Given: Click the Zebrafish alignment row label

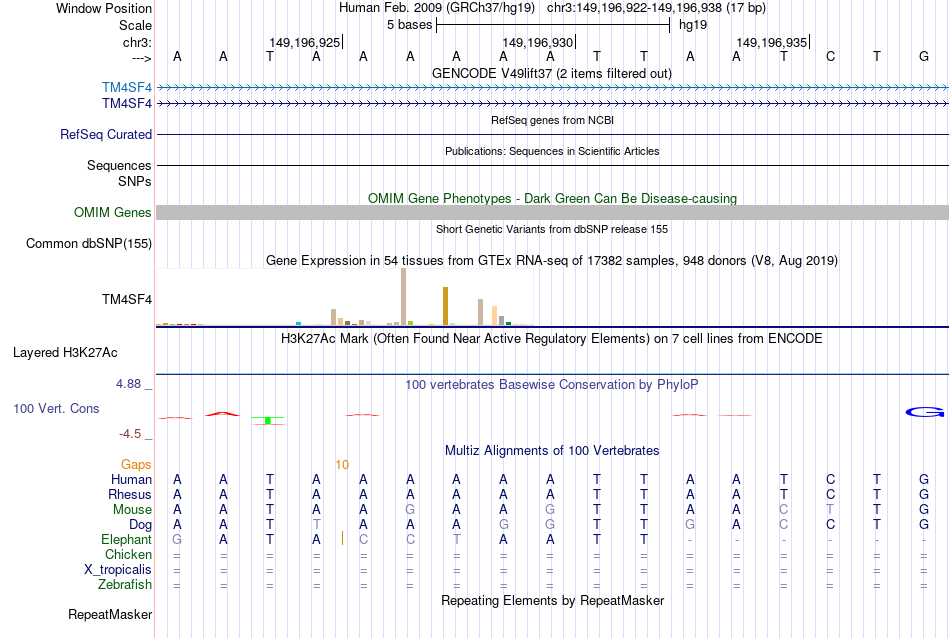Looking at the screenshot, I should click(x=125, y=585).
